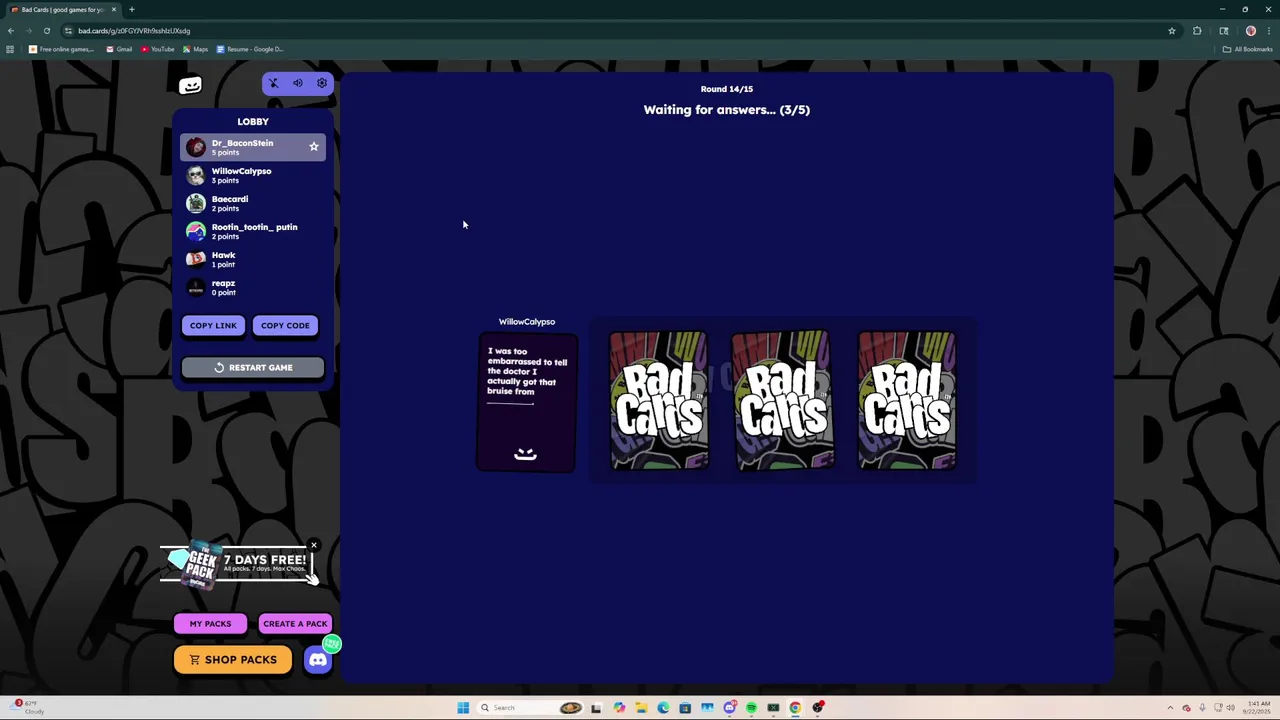The height and width of the screenshot is (720, 1280).
Task: Open the apps grid in bookmarks bar
Action: point(10,49)
